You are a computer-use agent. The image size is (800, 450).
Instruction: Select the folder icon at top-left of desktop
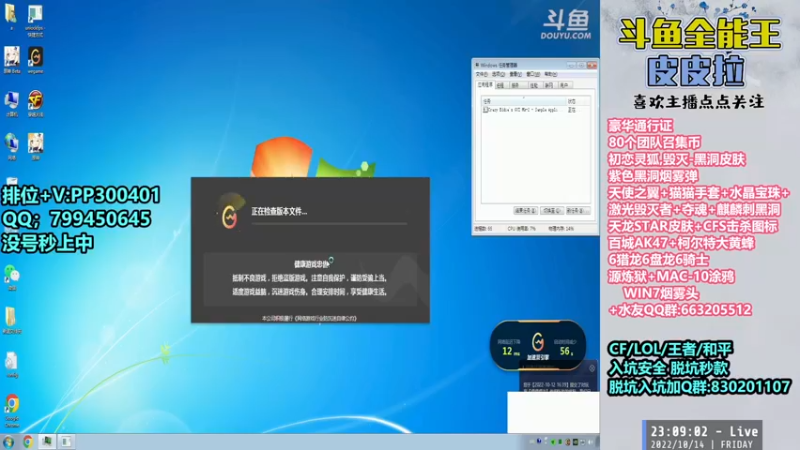(11, 17)
